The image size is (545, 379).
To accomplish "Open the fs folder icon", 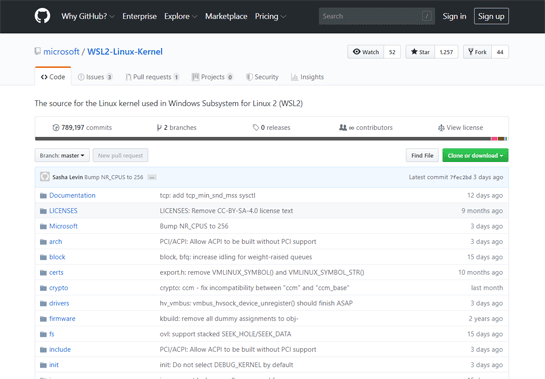I will 43,334.
